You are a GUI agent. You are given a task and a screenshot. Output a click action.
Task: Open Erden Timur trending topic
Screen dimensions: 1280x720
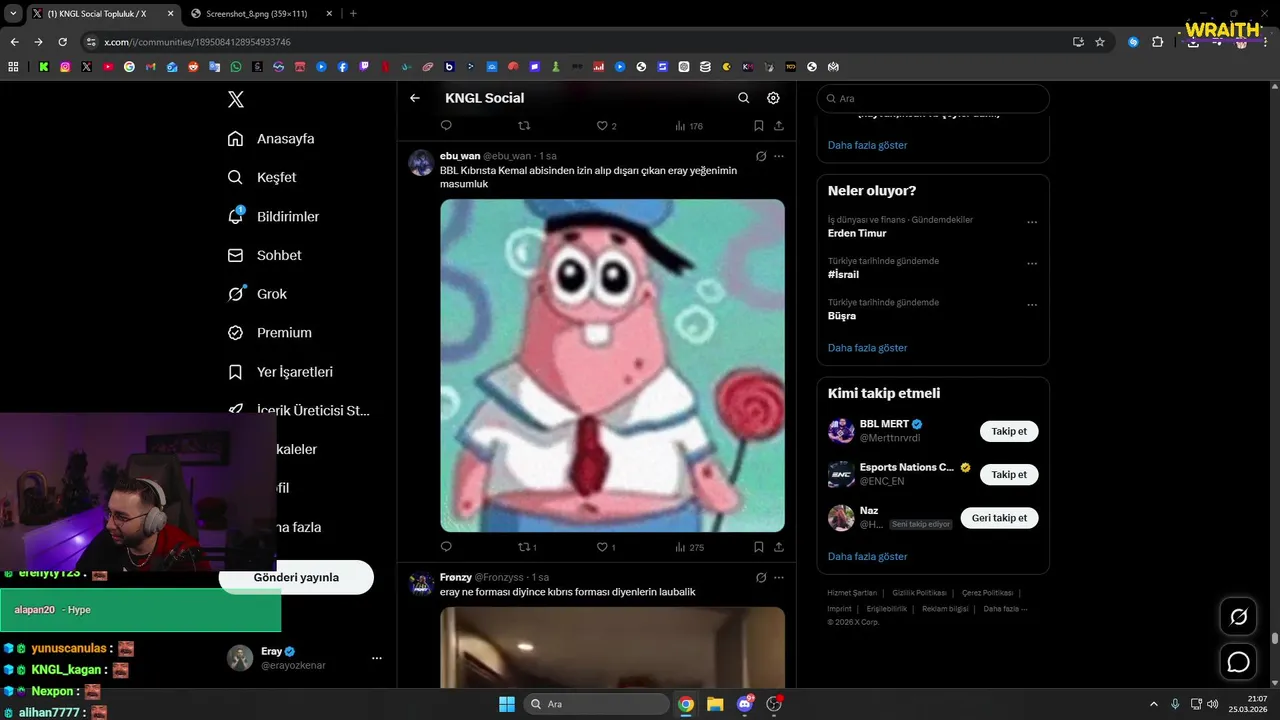(x=857, y=233)
